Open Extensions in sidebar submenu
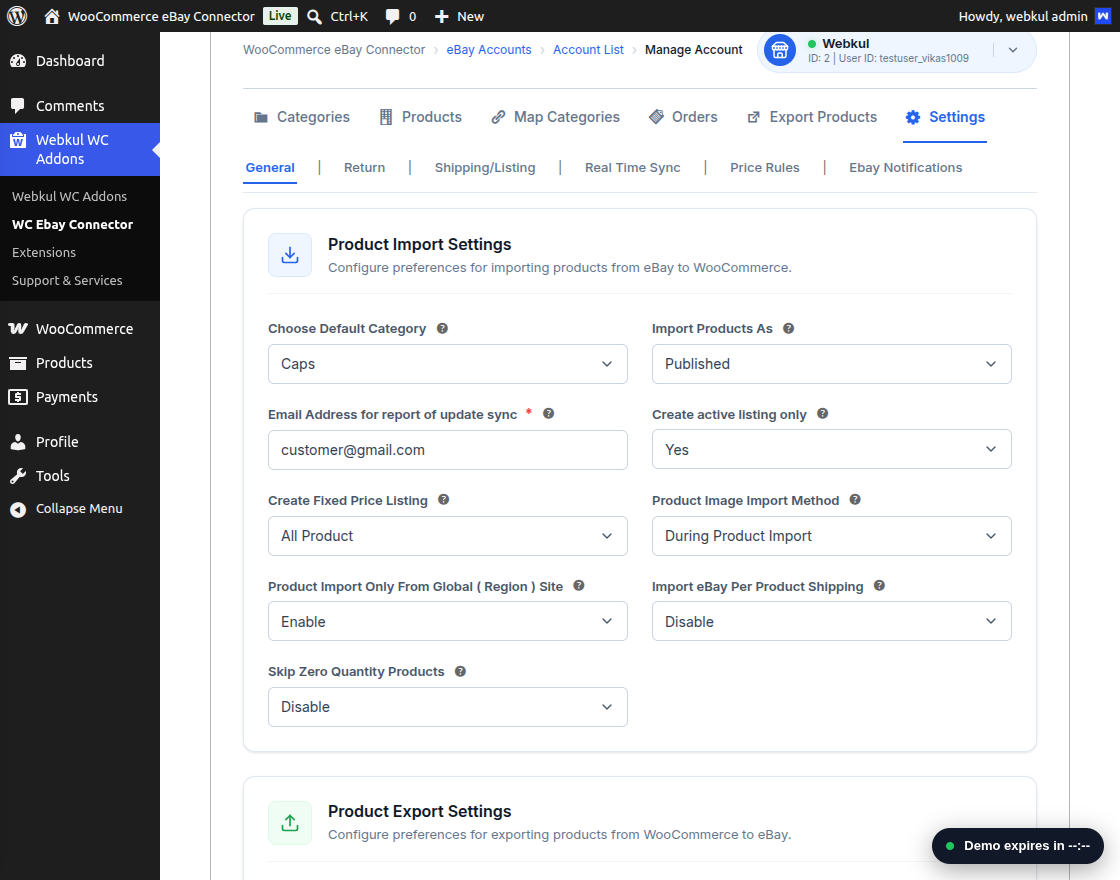The width and height of the screenshot is (1120, 880). pos(44,252)
